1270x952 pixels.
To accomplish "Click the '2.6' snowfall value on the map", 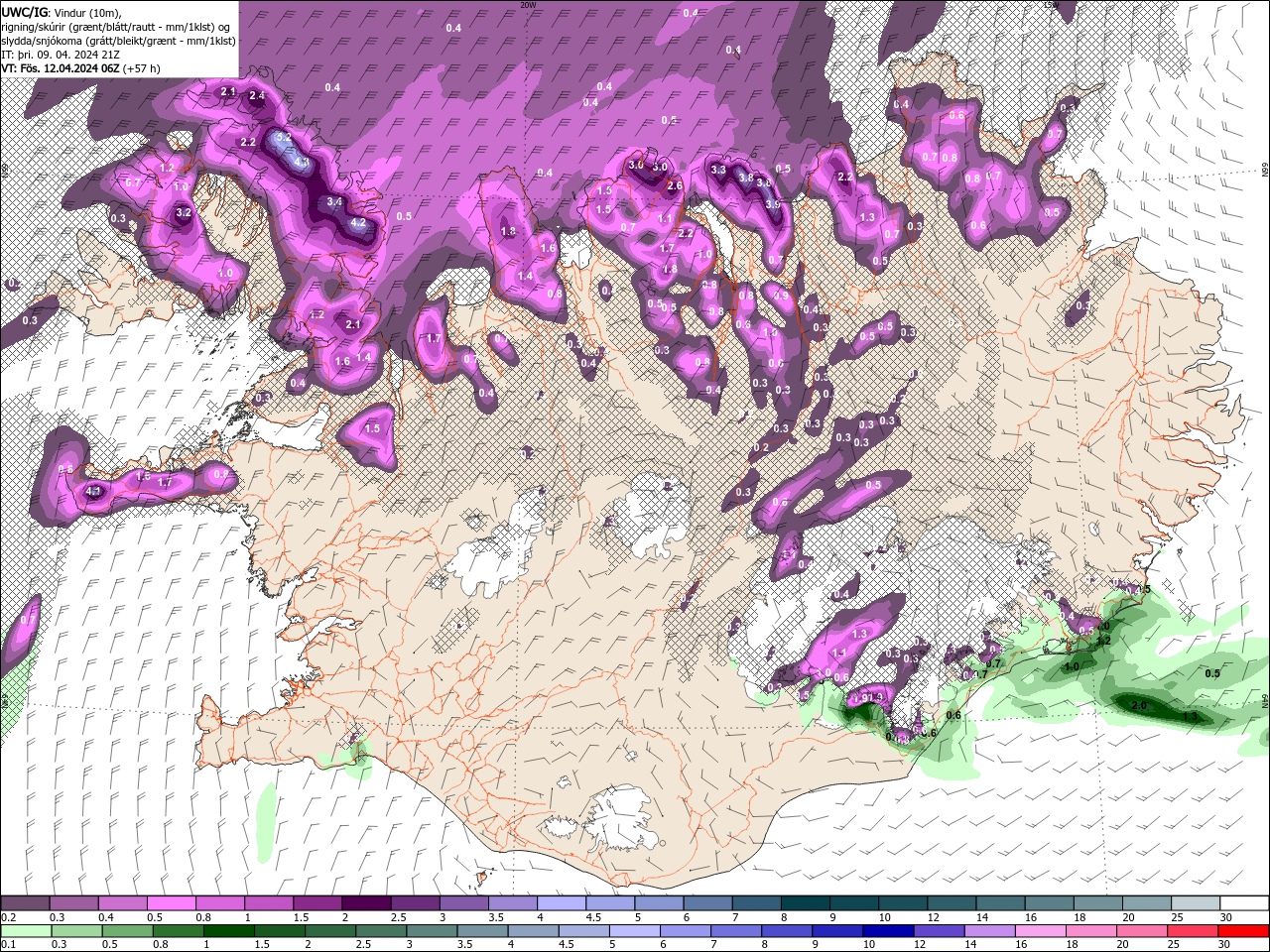I will 675,185.
